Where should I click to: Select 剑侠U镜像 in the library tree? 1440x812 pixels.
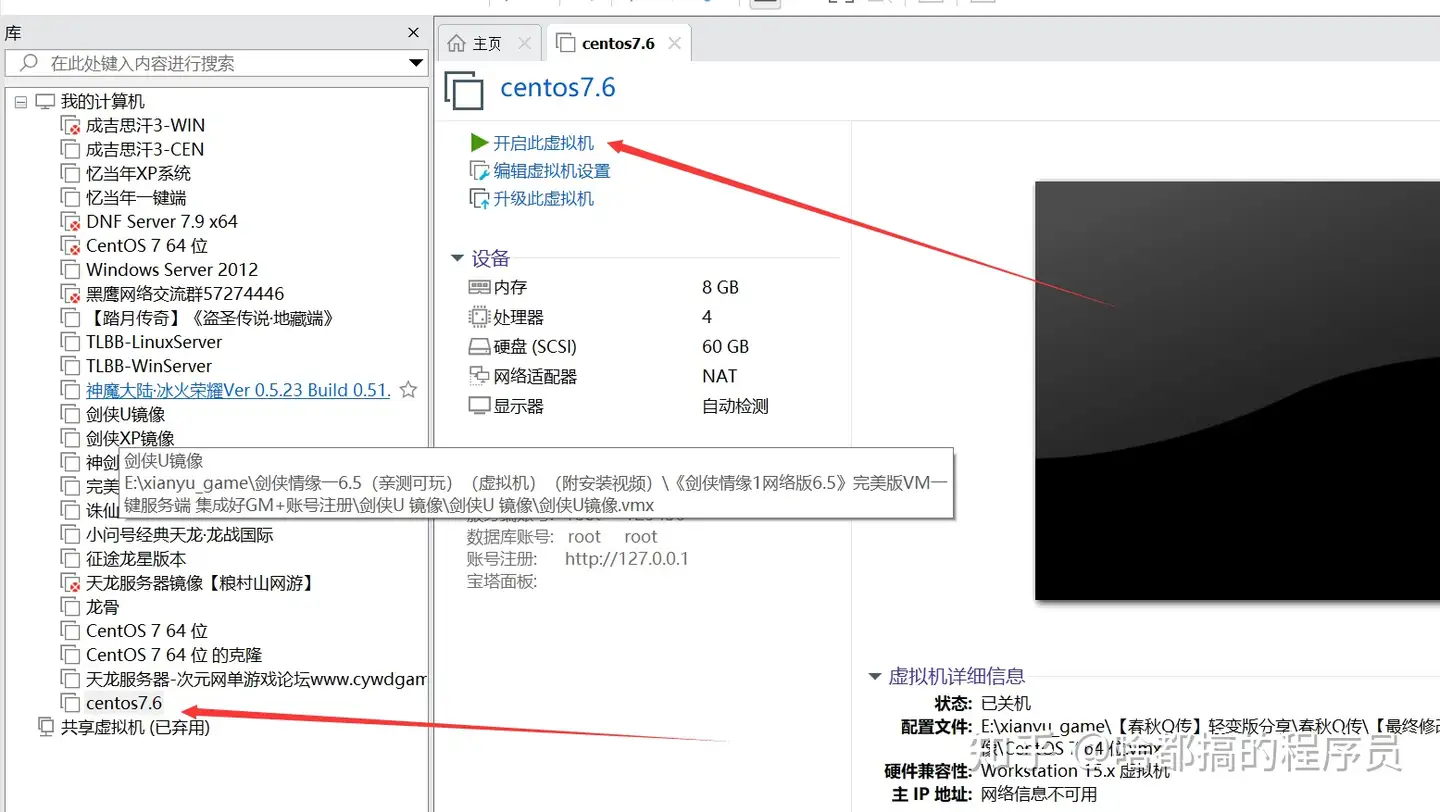pyautogui.click(x=126, y=414)
